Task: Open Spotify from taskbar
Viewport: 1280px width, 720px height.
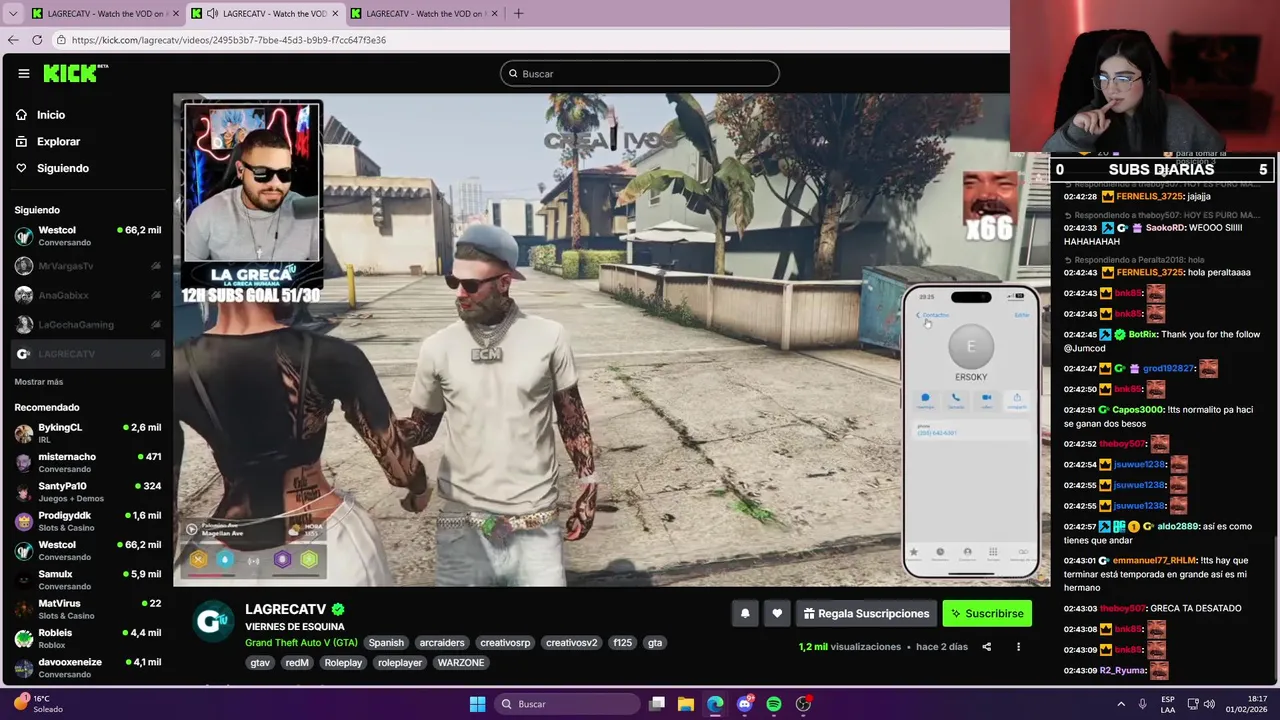Action: [774, 704]
